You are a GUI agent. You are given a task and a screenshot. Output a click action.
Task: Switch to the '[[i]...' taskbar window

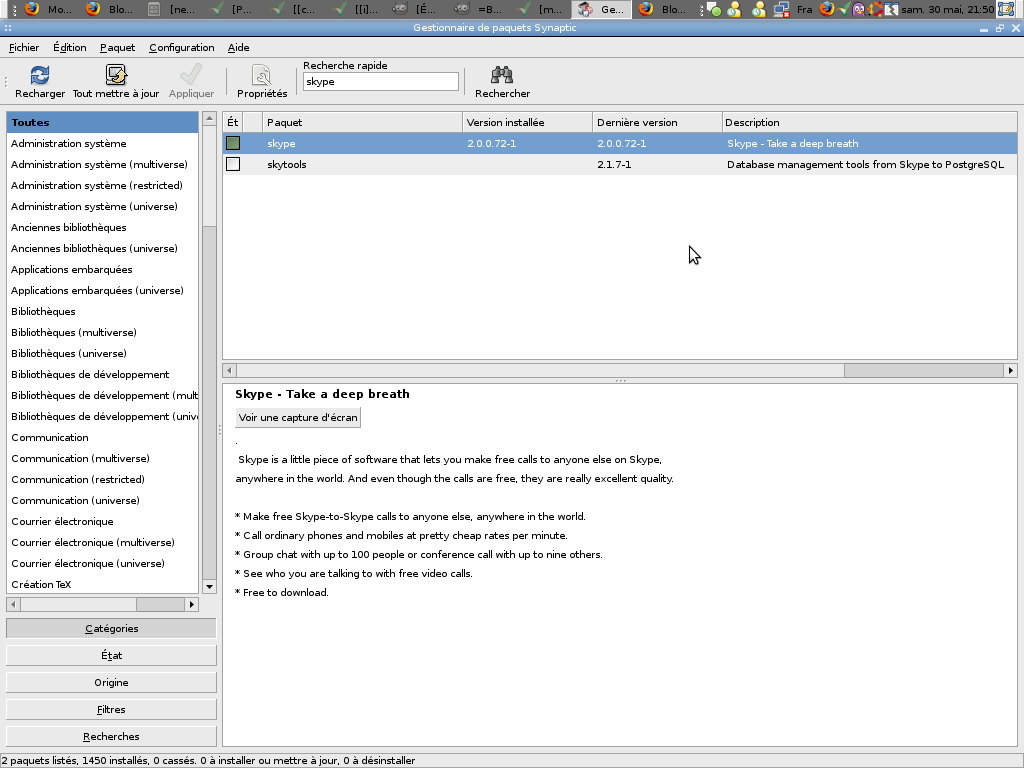355,9
